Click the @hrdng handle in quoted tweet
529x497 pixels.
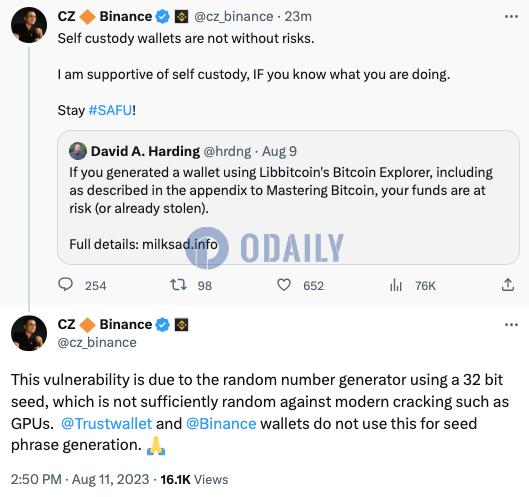227,151
